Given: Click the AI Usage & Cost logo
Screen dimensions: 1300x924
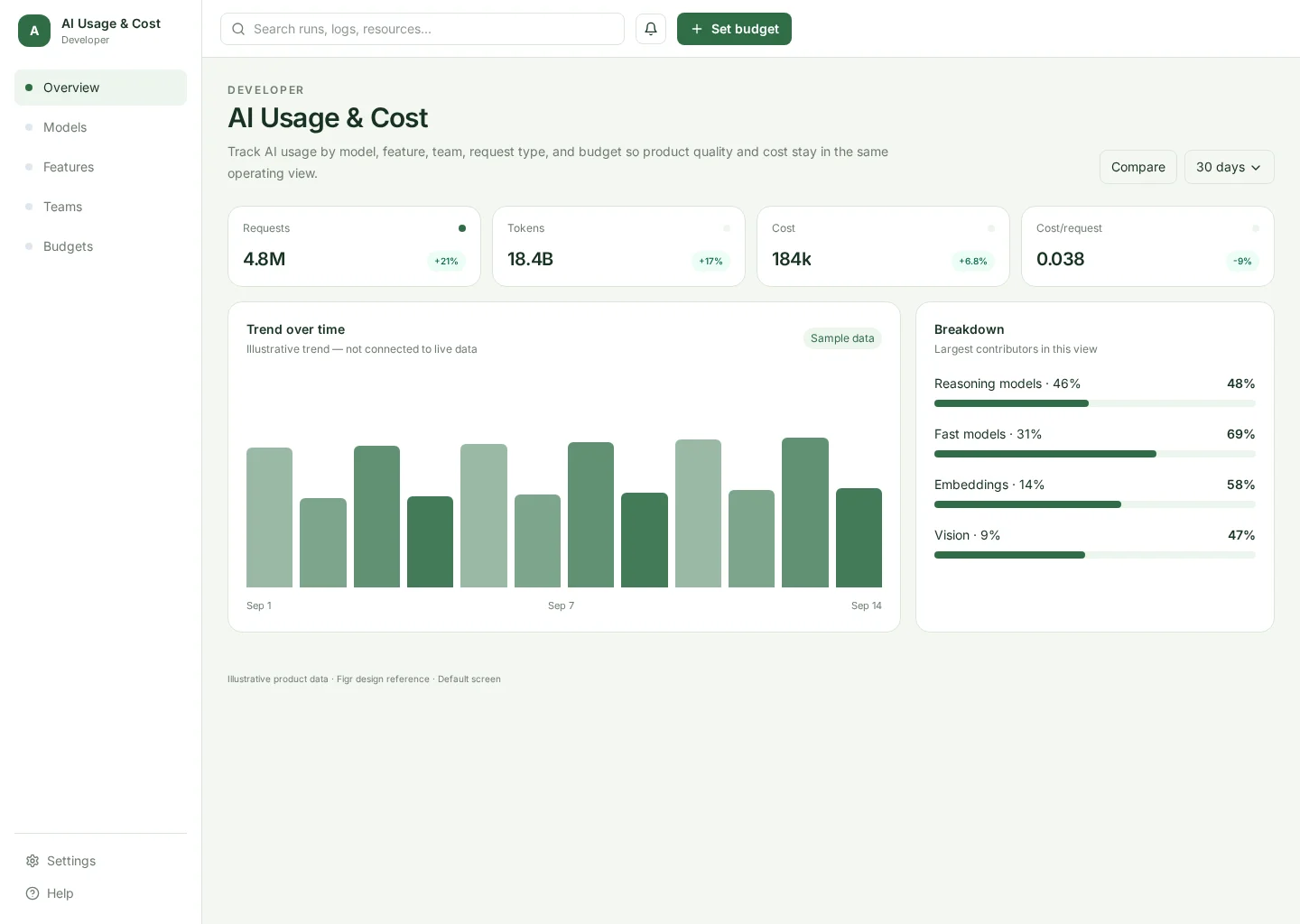Looking at the screenshot, I should coord(34,31).
